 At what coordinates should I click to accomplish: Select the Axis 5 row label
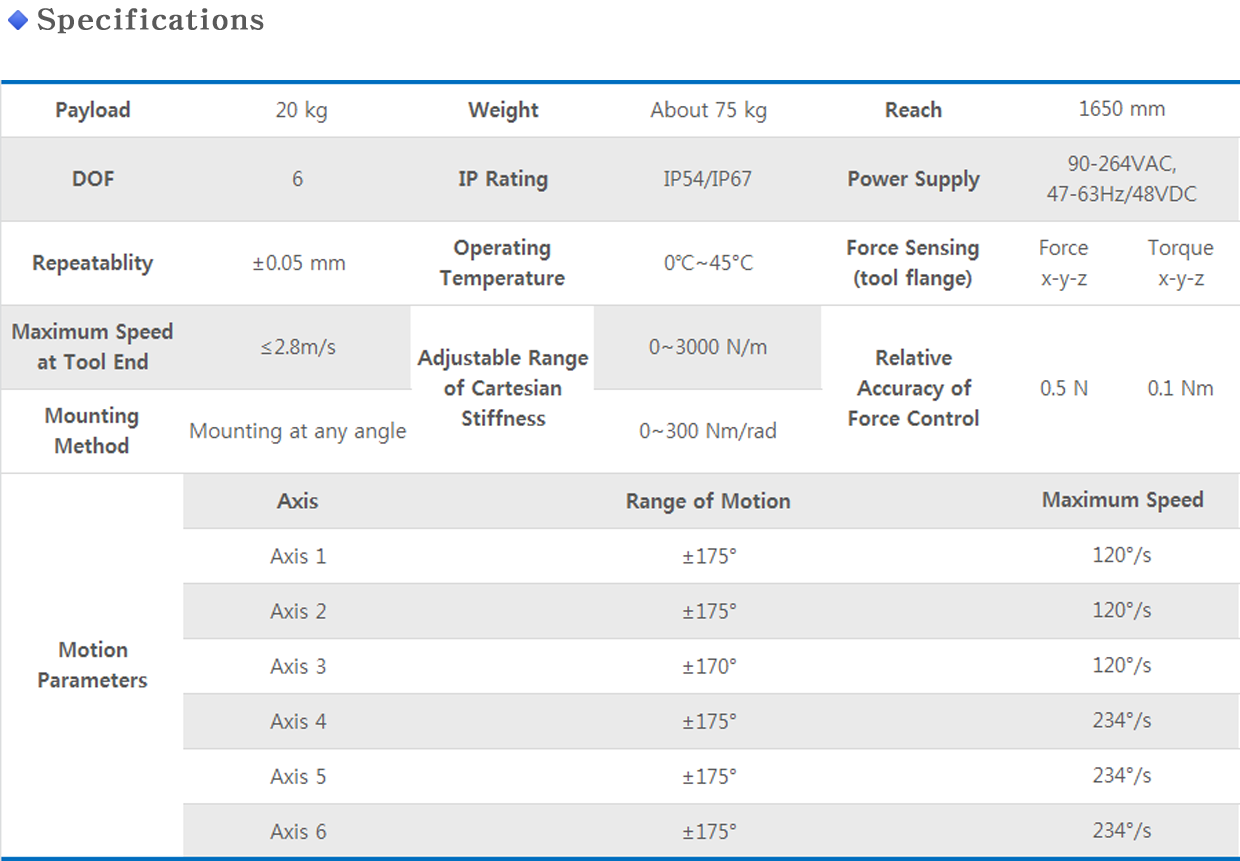[298, 776]
